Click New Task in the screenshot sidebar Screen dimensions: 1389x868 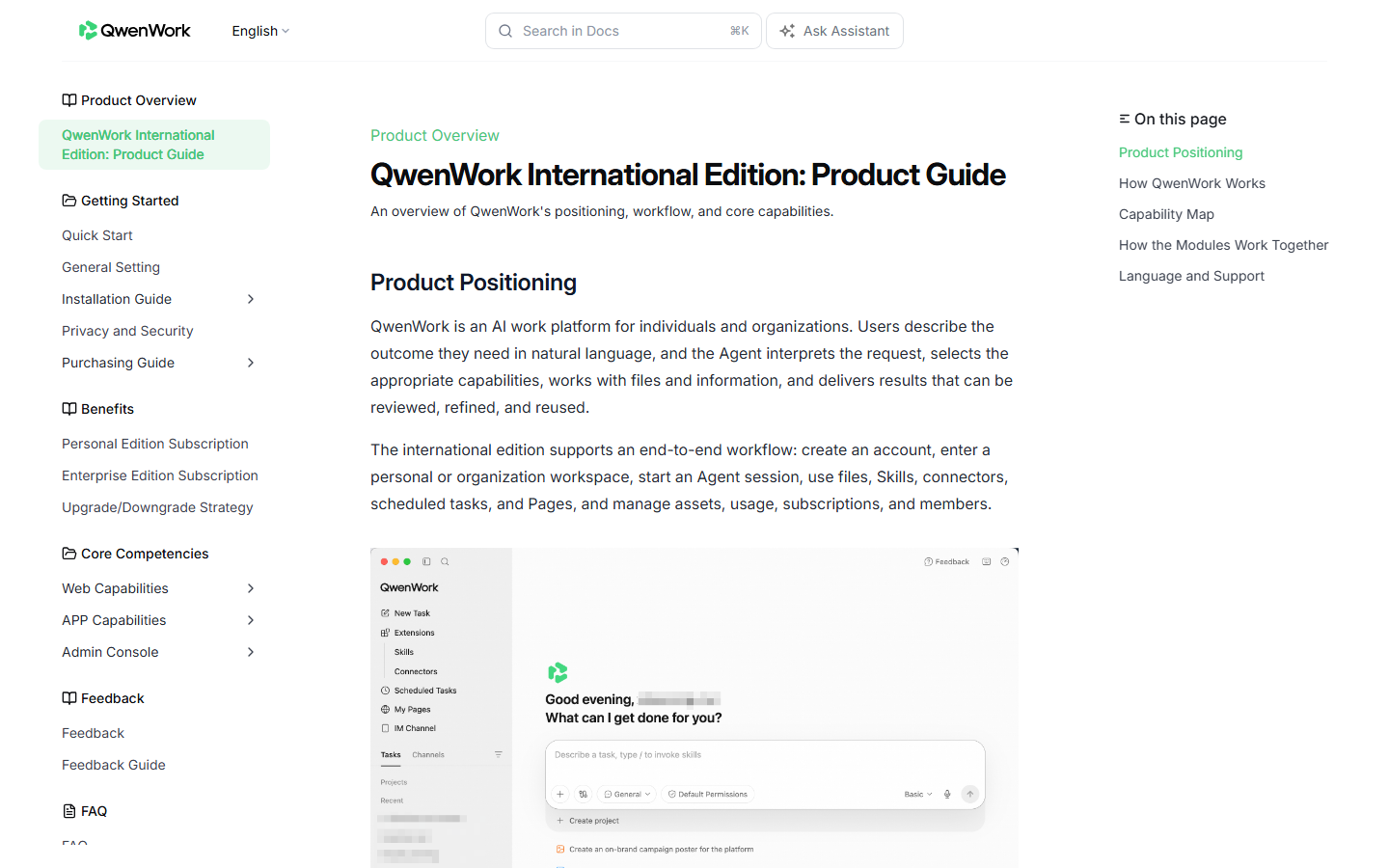click(412, 613)
